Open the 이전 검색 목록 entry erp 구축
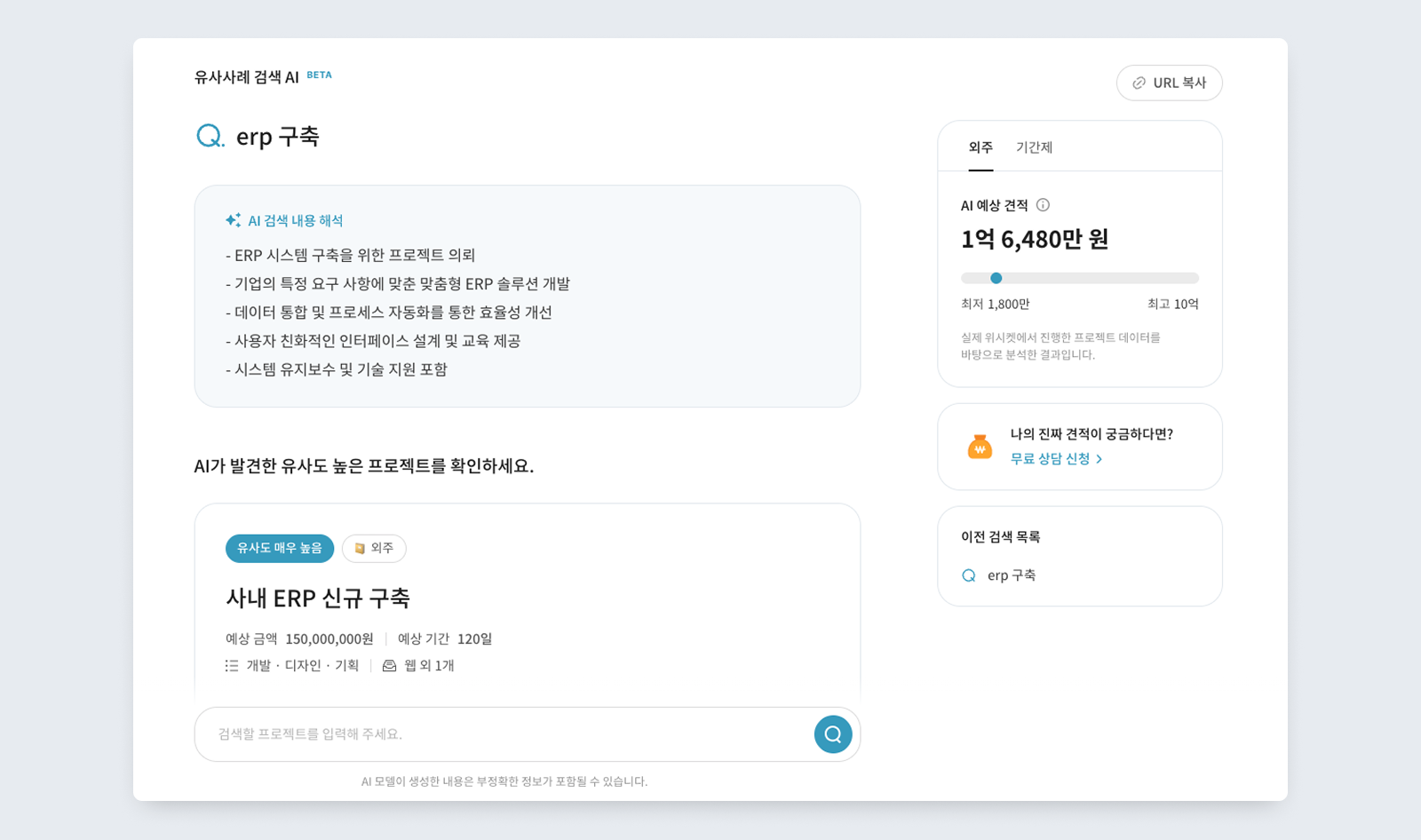The height and width of the screenshot is (840, 1421). [1012, 575]
